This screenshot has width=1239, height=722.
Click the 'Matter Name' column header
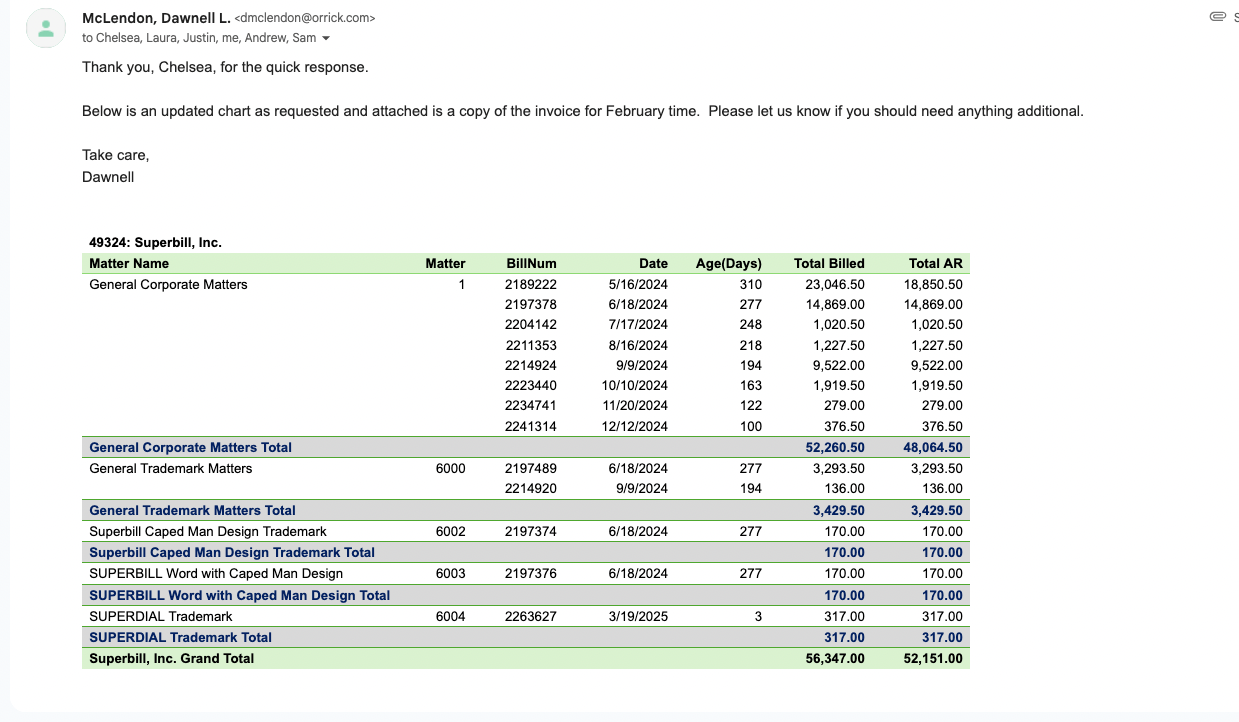[129, 264]
